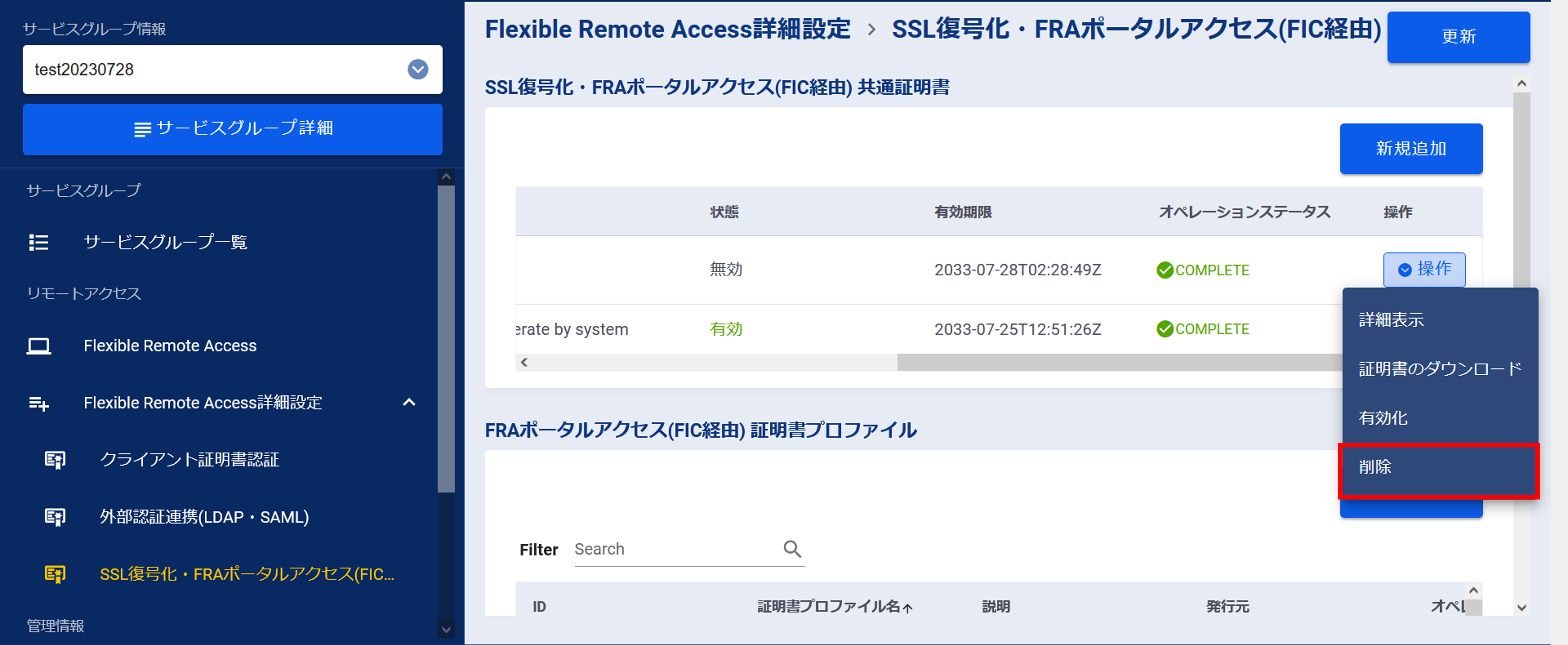1568x645 pixels.
Task: Click the COMPLETE check icon in first row
Action: 1164,270
